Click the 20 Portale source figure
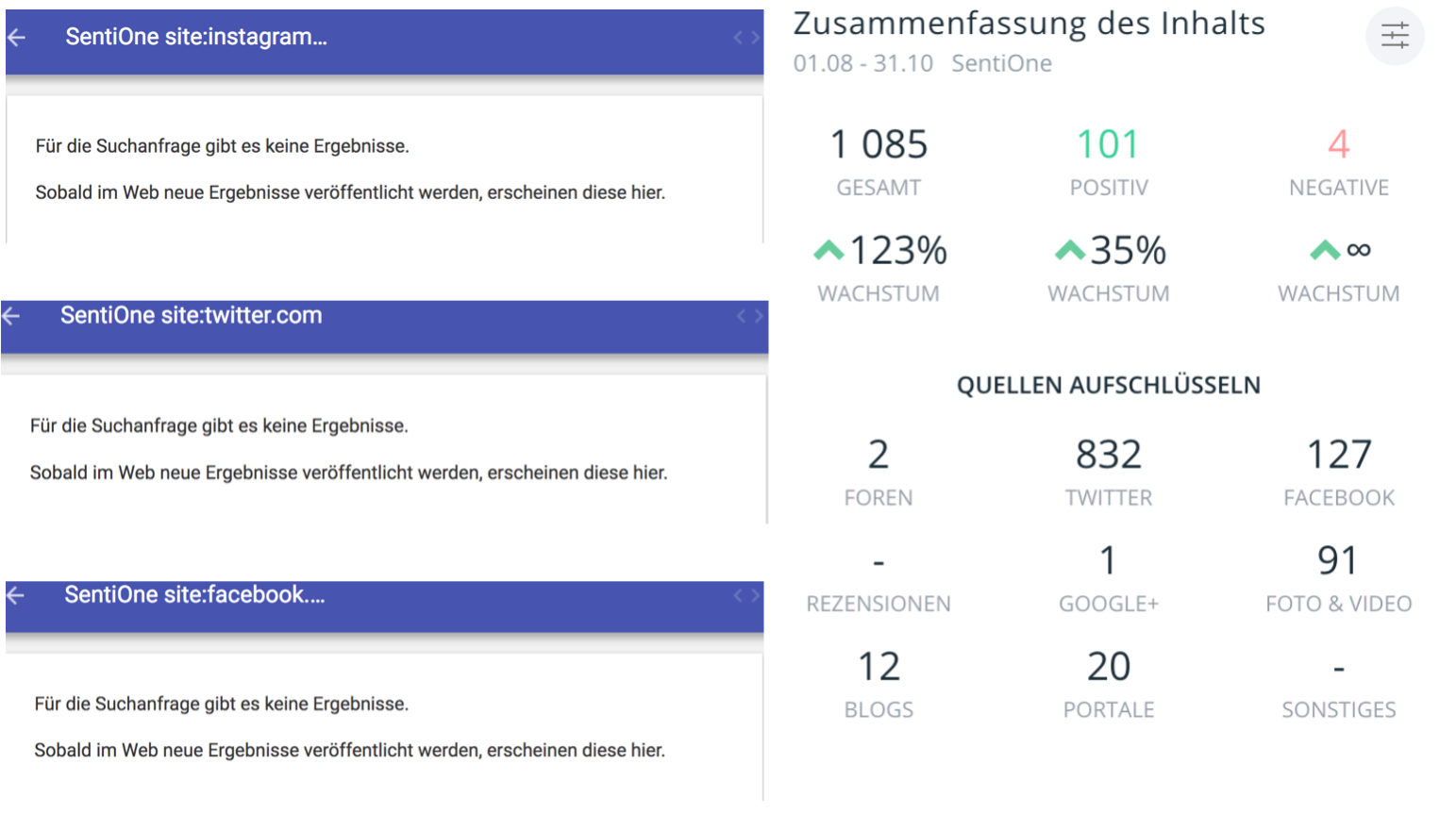Image resolution: width=1456 pixels, height=831 pixels. (1108, 668)
